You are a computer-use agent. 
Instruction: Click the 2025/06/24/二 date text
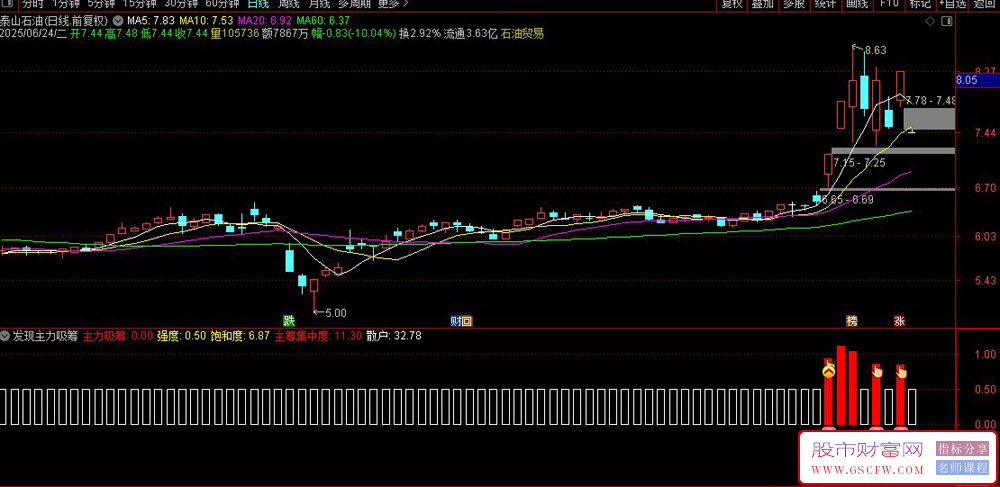click(34, 34)
